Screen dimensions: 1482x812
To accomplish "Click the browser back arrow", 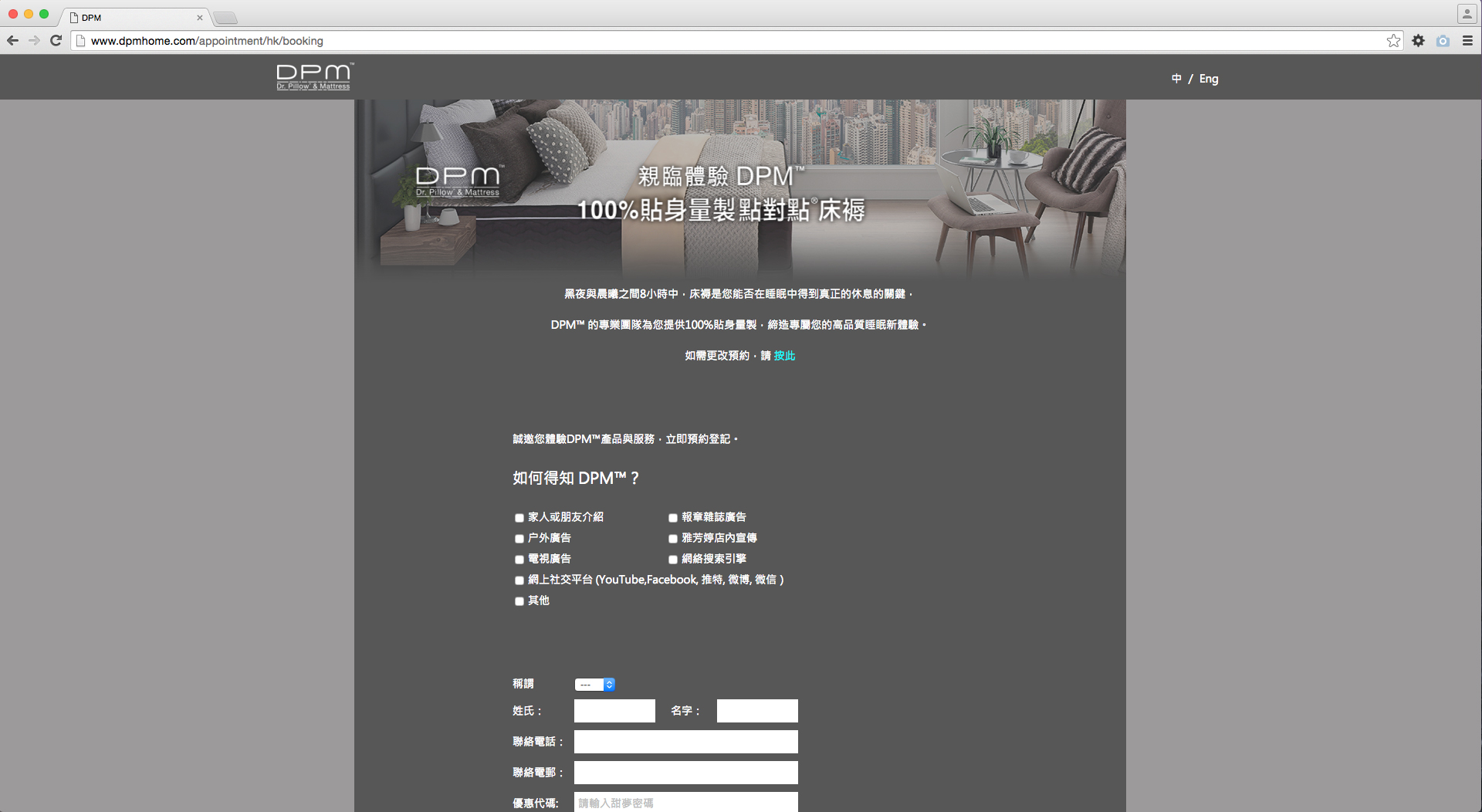I will click(12, 41).
